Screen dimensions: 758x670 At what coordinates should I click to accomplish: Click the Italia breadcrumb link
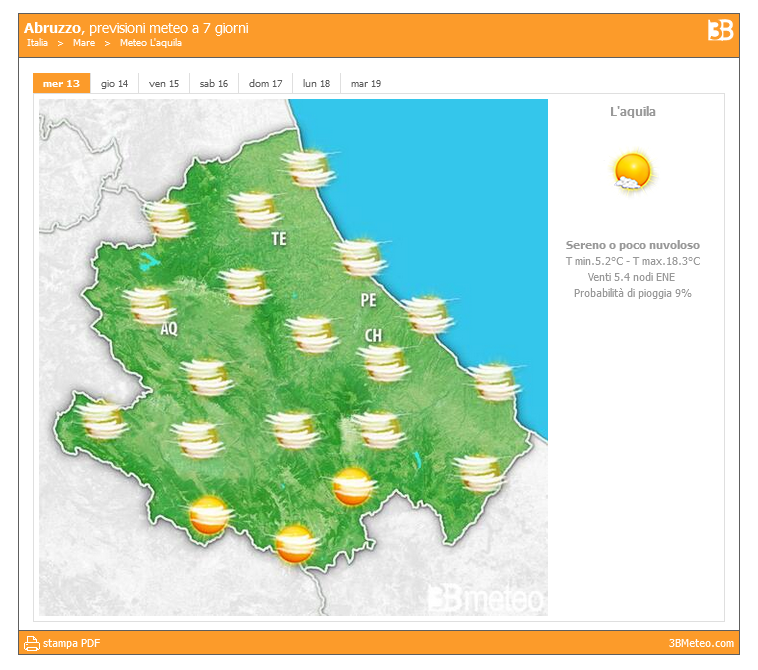38,43
